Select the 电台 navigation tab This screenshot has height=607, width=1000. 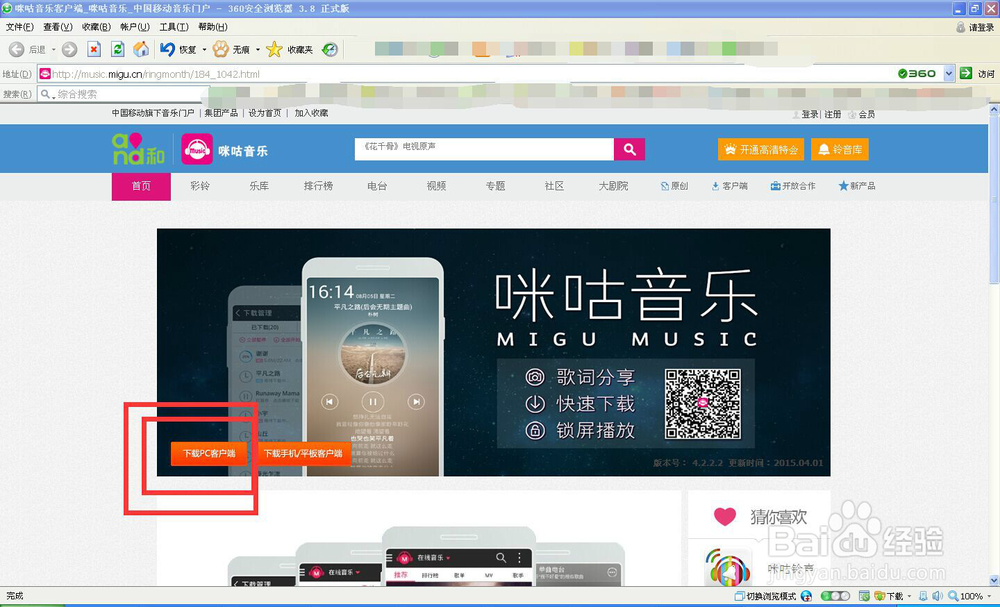coord(377,186)
